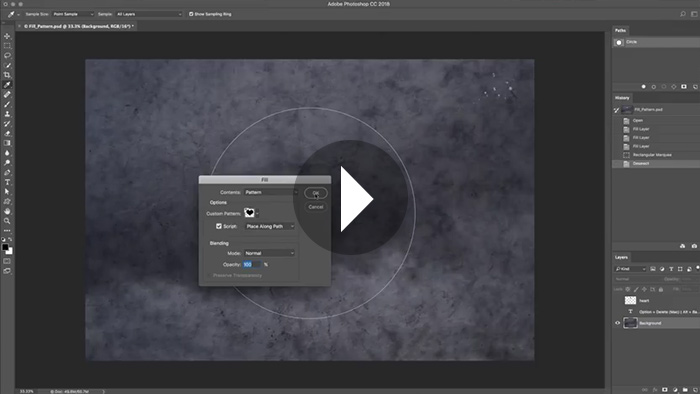Screen dimensions: 700x394
Task: Click the Quick Mask mode icon
Action: click(7, 261)
